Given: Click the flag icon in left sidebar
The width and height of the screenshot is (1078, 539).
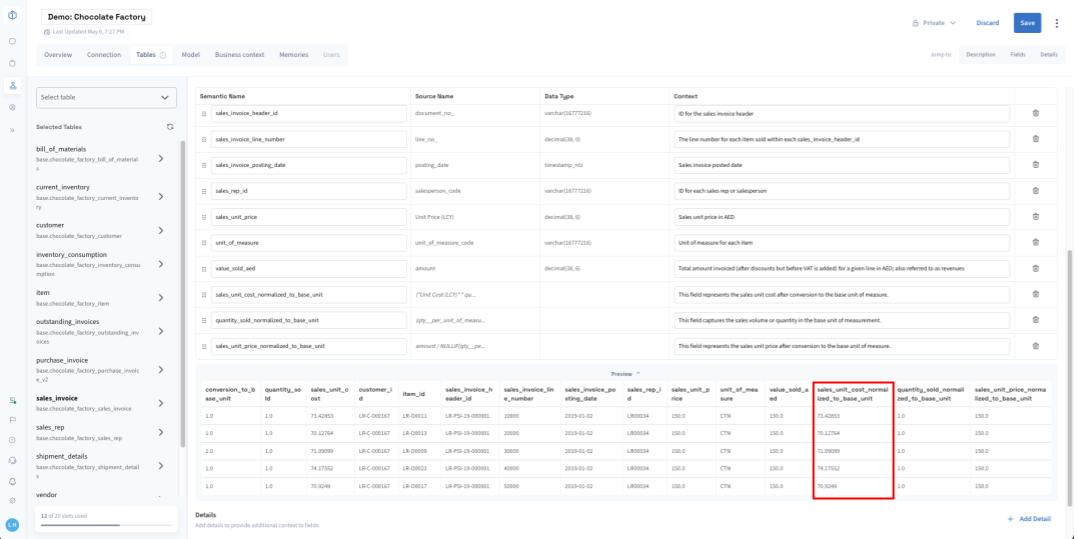Looking at the screenshot, I should click(12, 420).
